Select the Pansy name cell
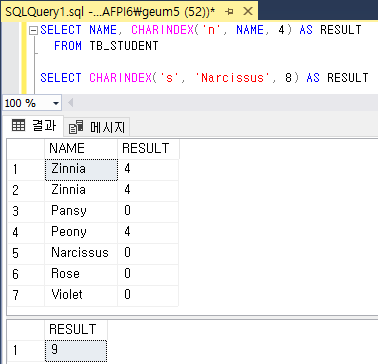The image size is (378, 364). pyautogui.click(x=81, y=212)
